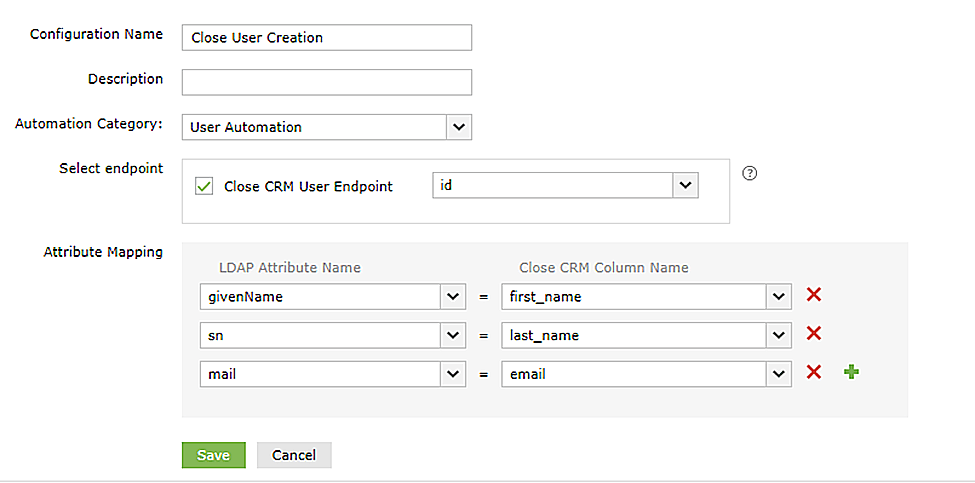
Task: Uncheck the Close CRM User Endpoint checkbox
Action: tap(204, 186)
